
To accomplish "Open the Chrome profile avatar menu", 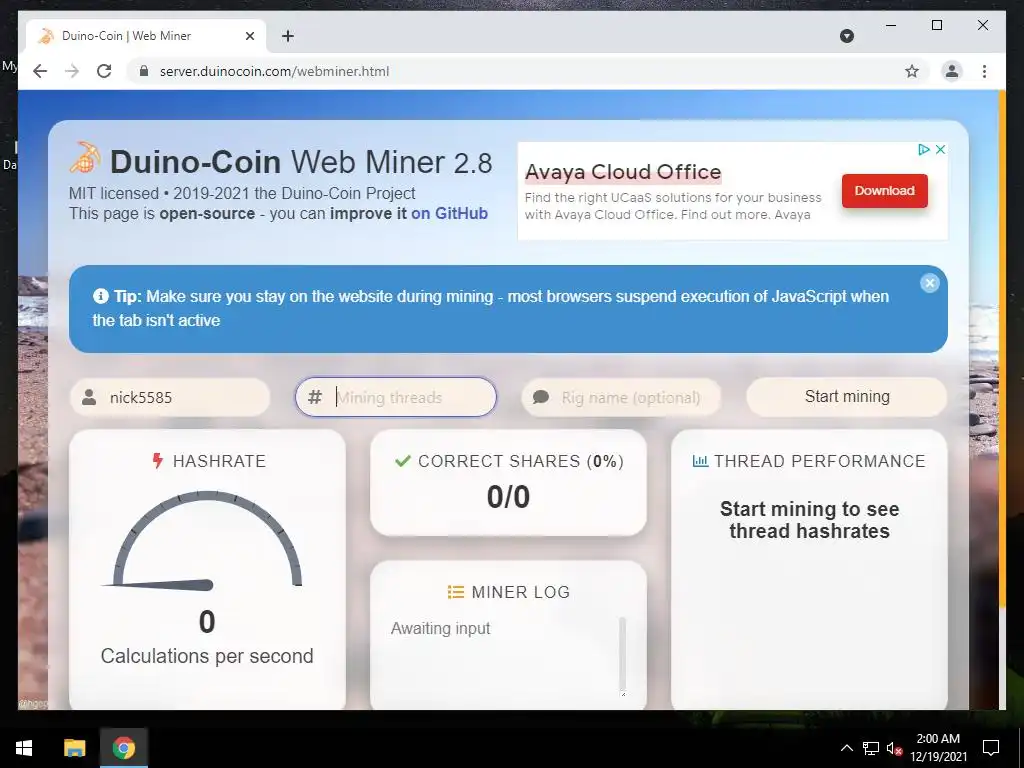I will [x=952, y=71].
